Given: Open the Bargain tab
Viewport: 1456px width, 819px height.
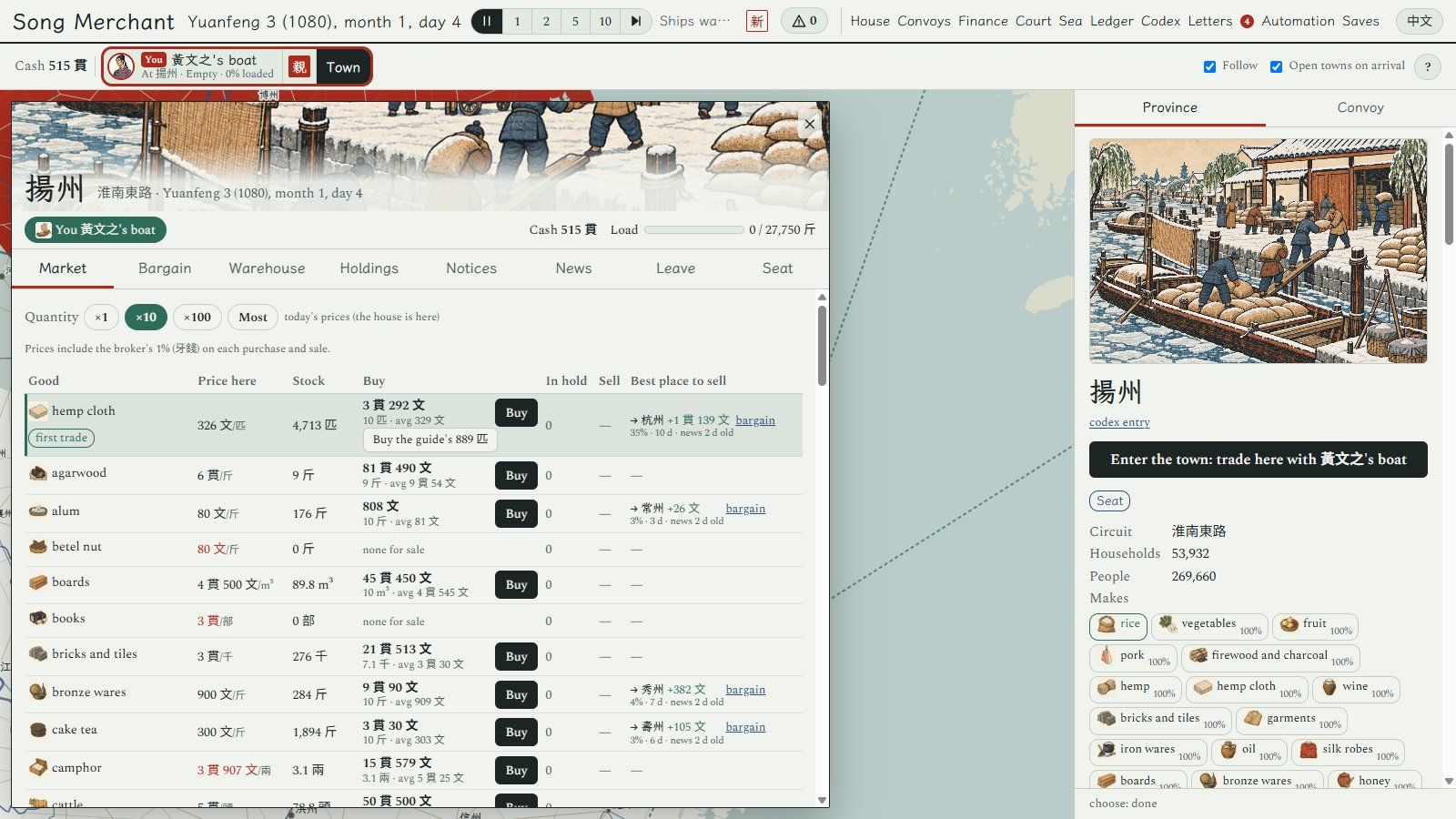Looking at the screenshot, I should [x=165, y=268].
